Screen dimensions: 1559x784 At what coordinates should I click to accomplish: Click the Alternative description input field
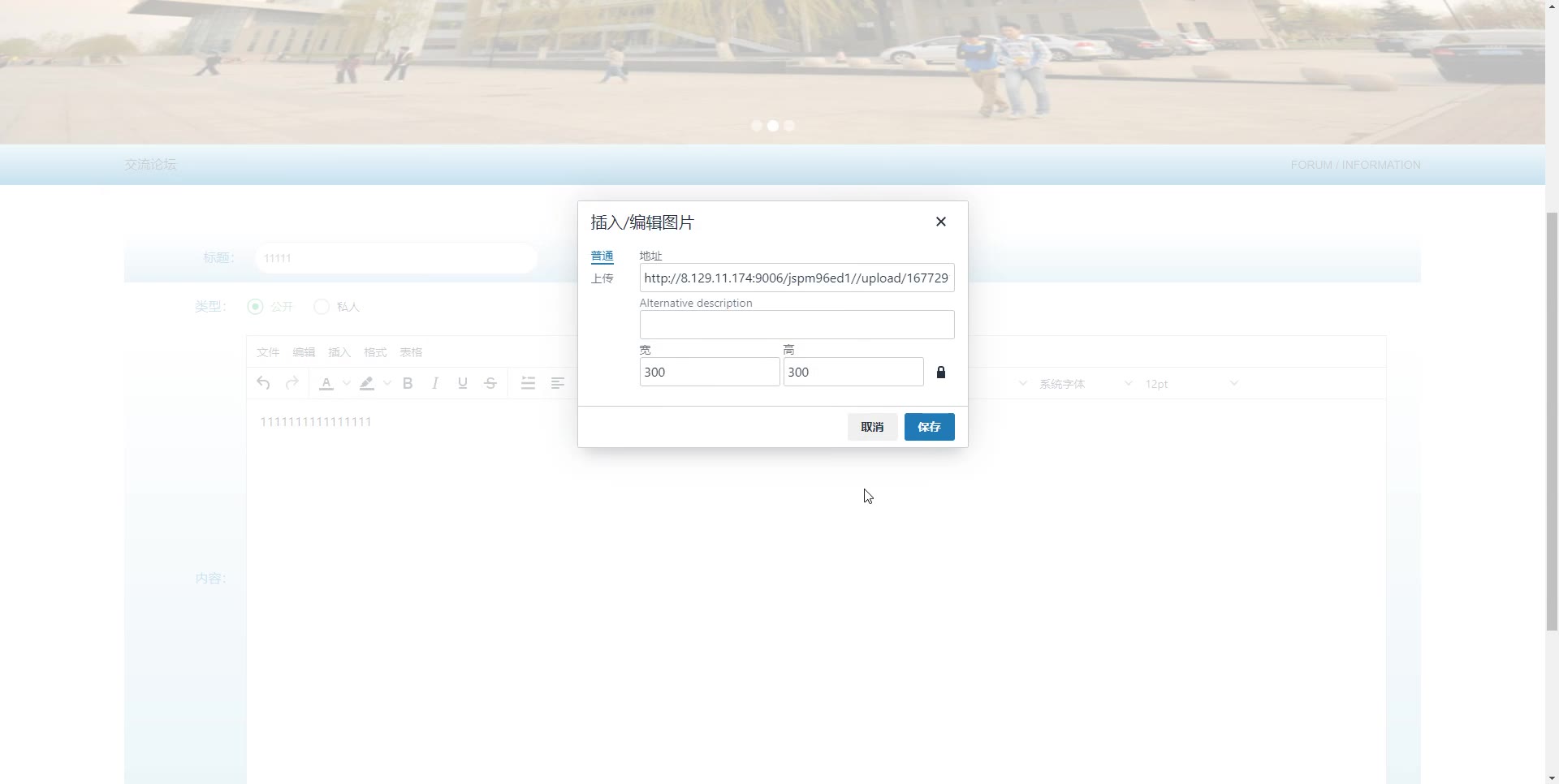click(x=797, y=325)
